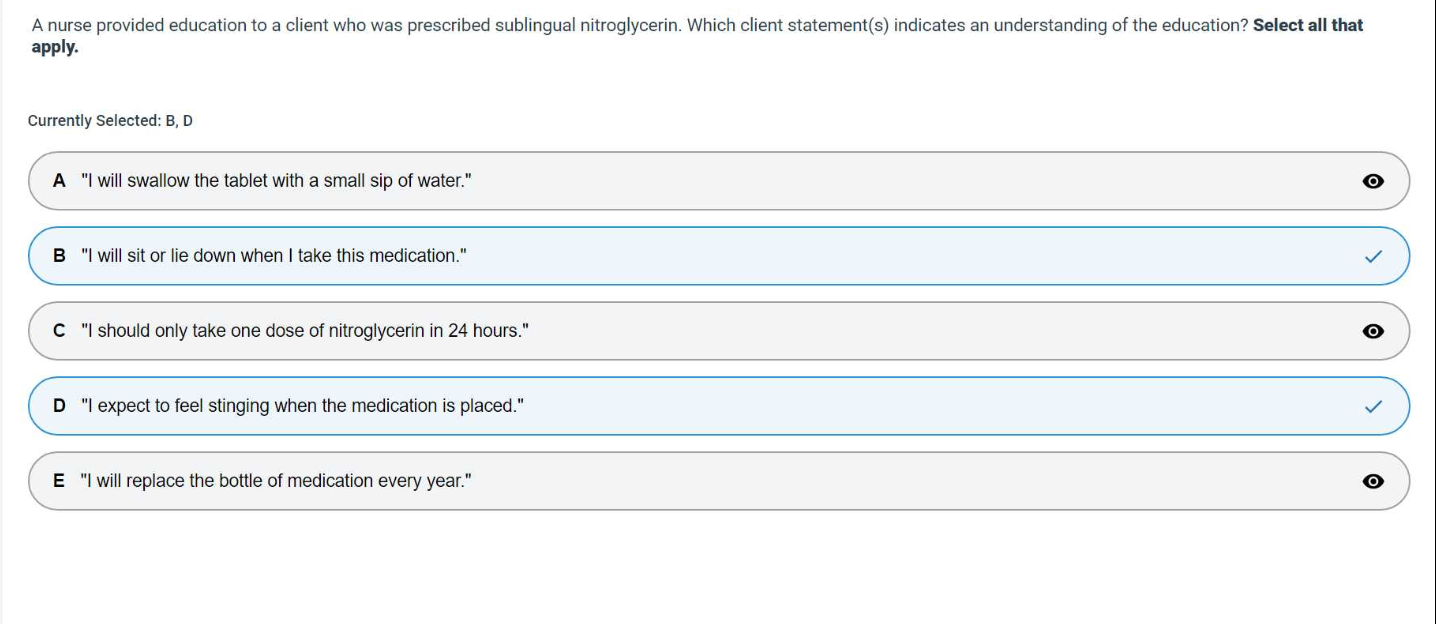Click the bold letter E label
This screenshot has height=624, width=1436.
[59, 481]
